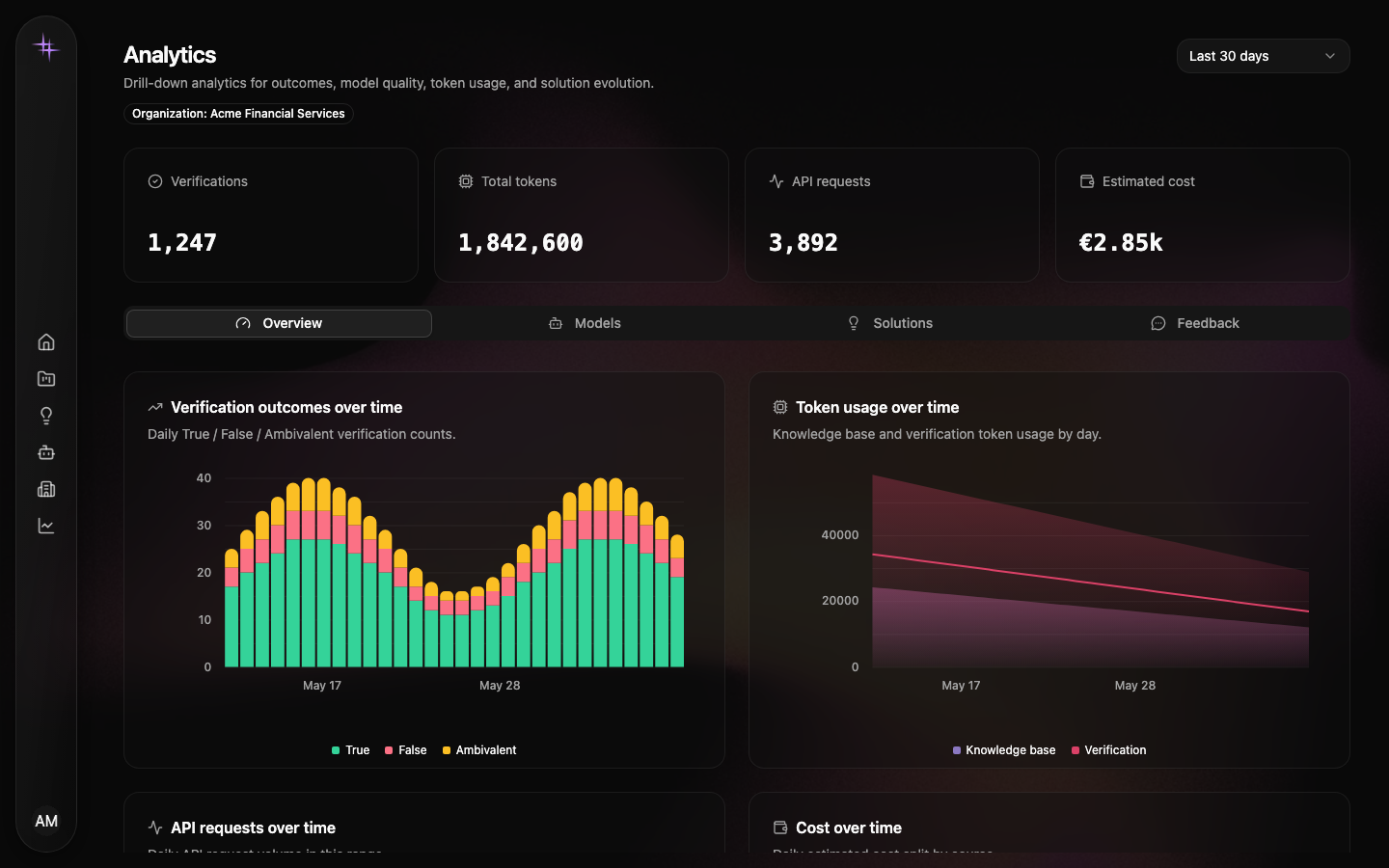This screenshot has height=868, width=1389.
Task: Open the Home icon in sidebar
Action: [x=46, y=342]
